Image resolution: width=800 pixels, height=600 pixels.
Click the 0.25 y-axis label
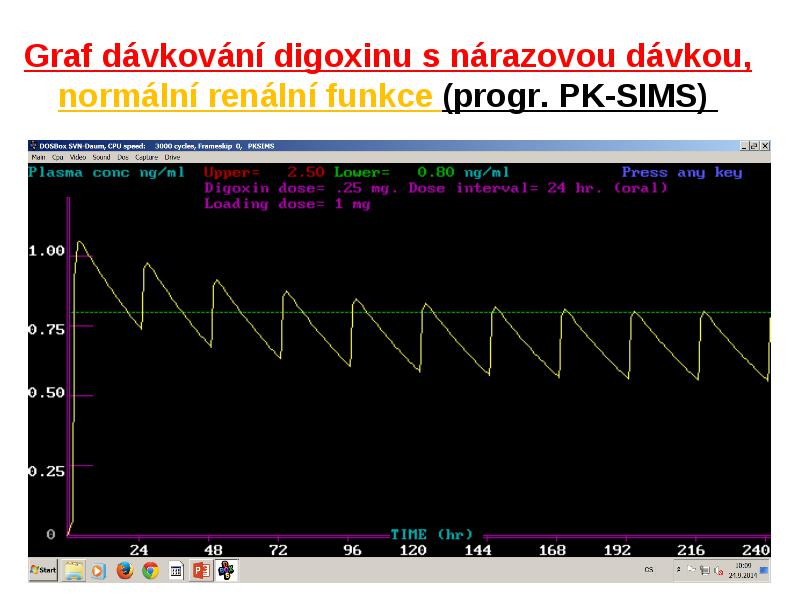[x=46, y=471]
